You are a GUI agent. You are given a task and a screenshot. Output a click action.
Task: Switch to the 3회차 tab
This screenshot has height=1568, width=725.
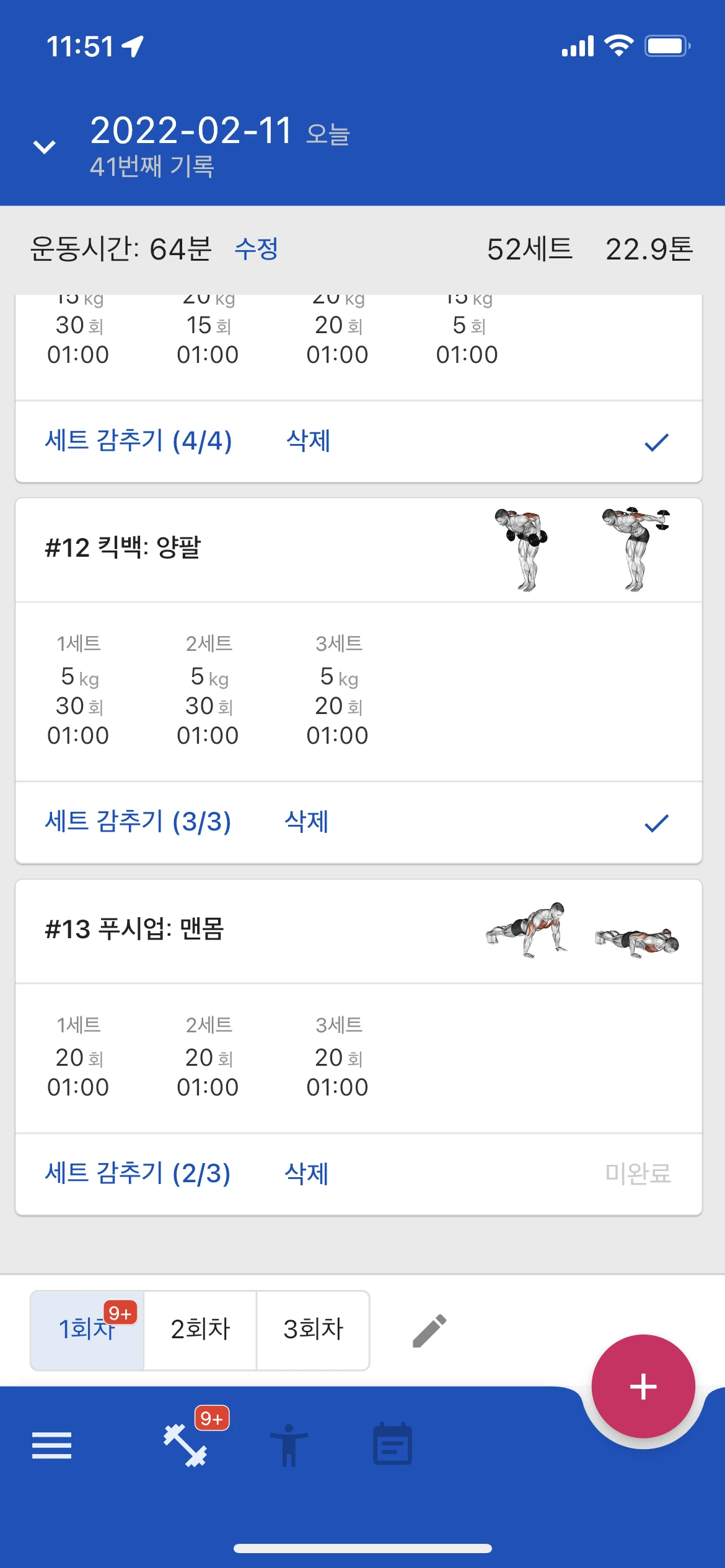click(x=313, y=1330)
